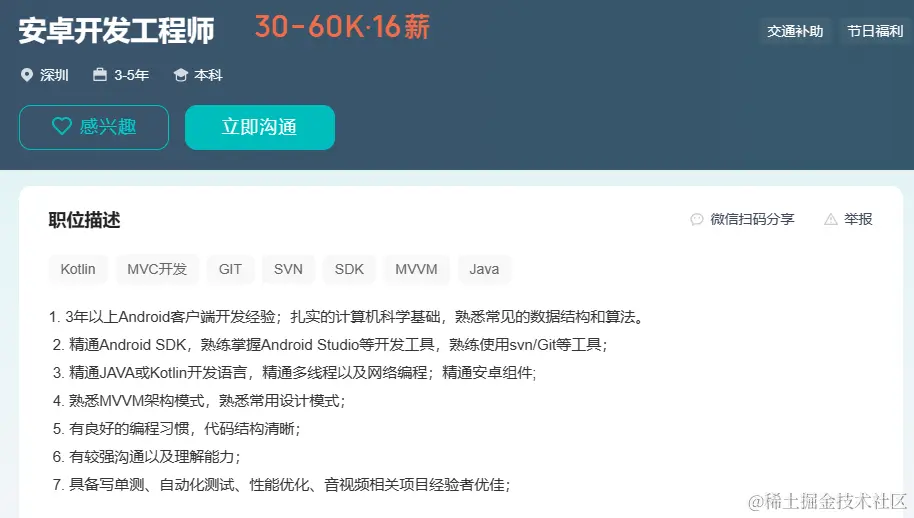Screen dimensions: 914x518
Task: Click requirement 2 about 精通Android SDK
Action: pyautogui.click(x=331, y=345)
